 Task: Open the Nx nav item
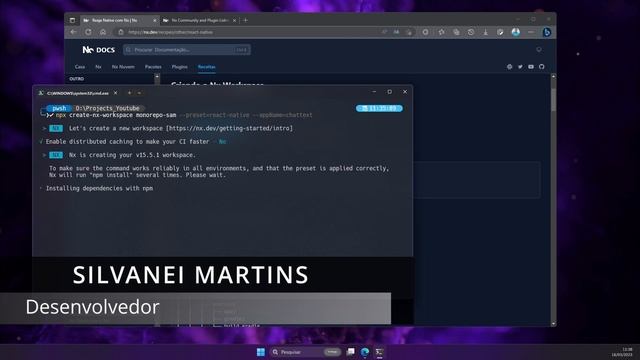(x=98, y=67)
